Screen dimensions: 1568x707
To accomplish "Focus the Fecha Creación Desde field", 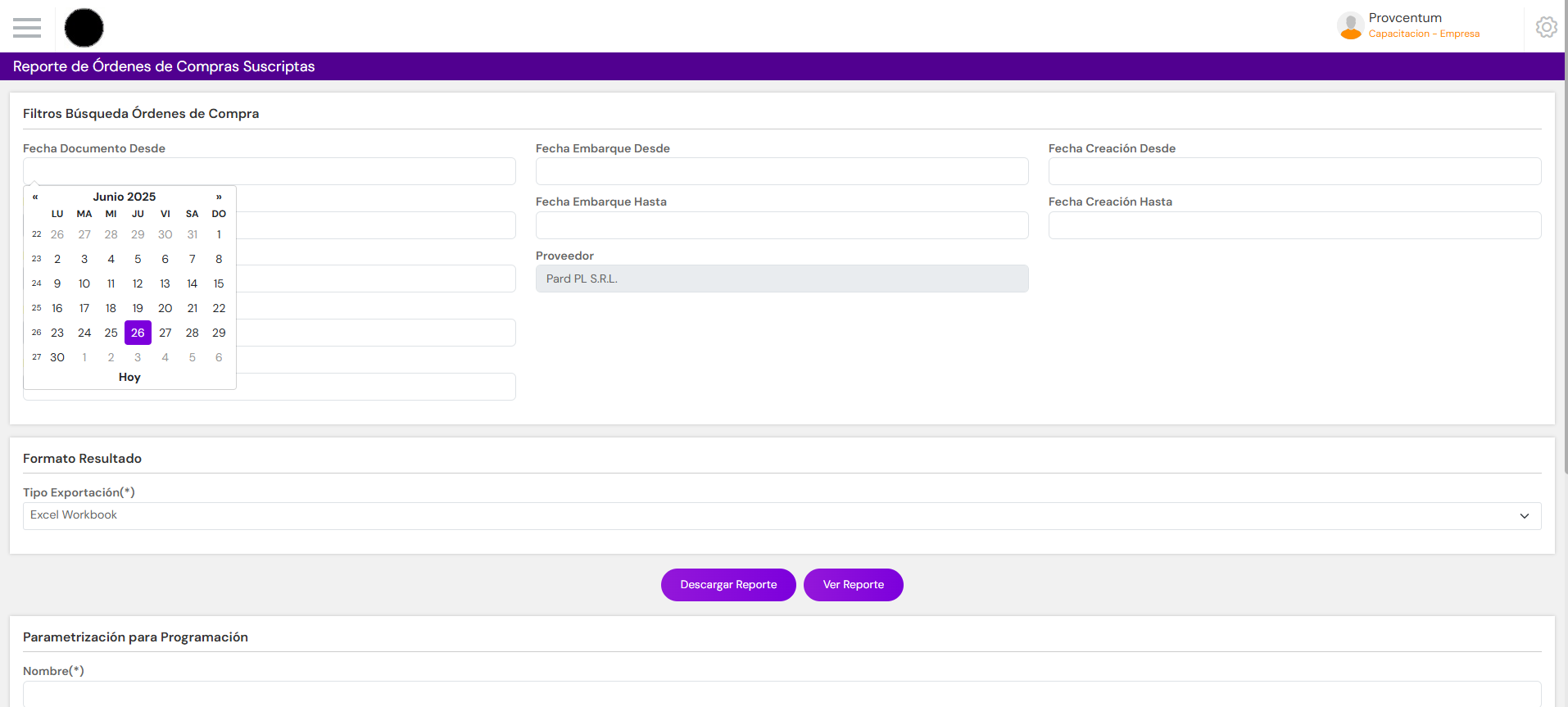I will (x=1294, y=171).
